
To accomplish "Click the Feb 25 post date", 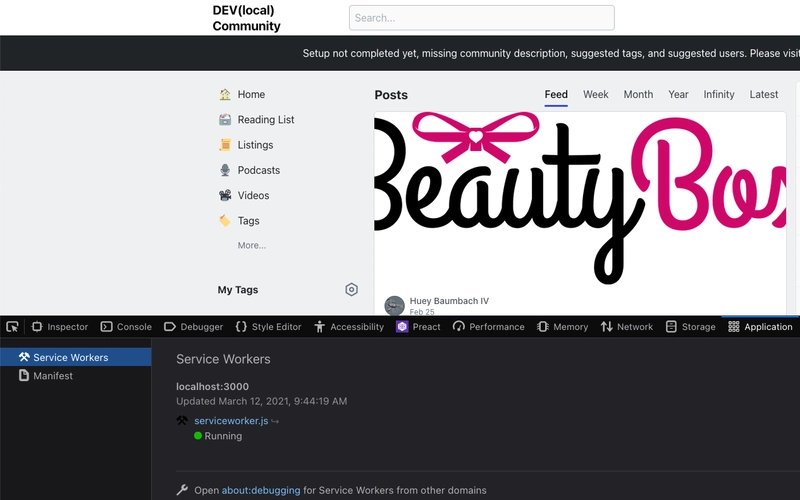I will point(422,311).
